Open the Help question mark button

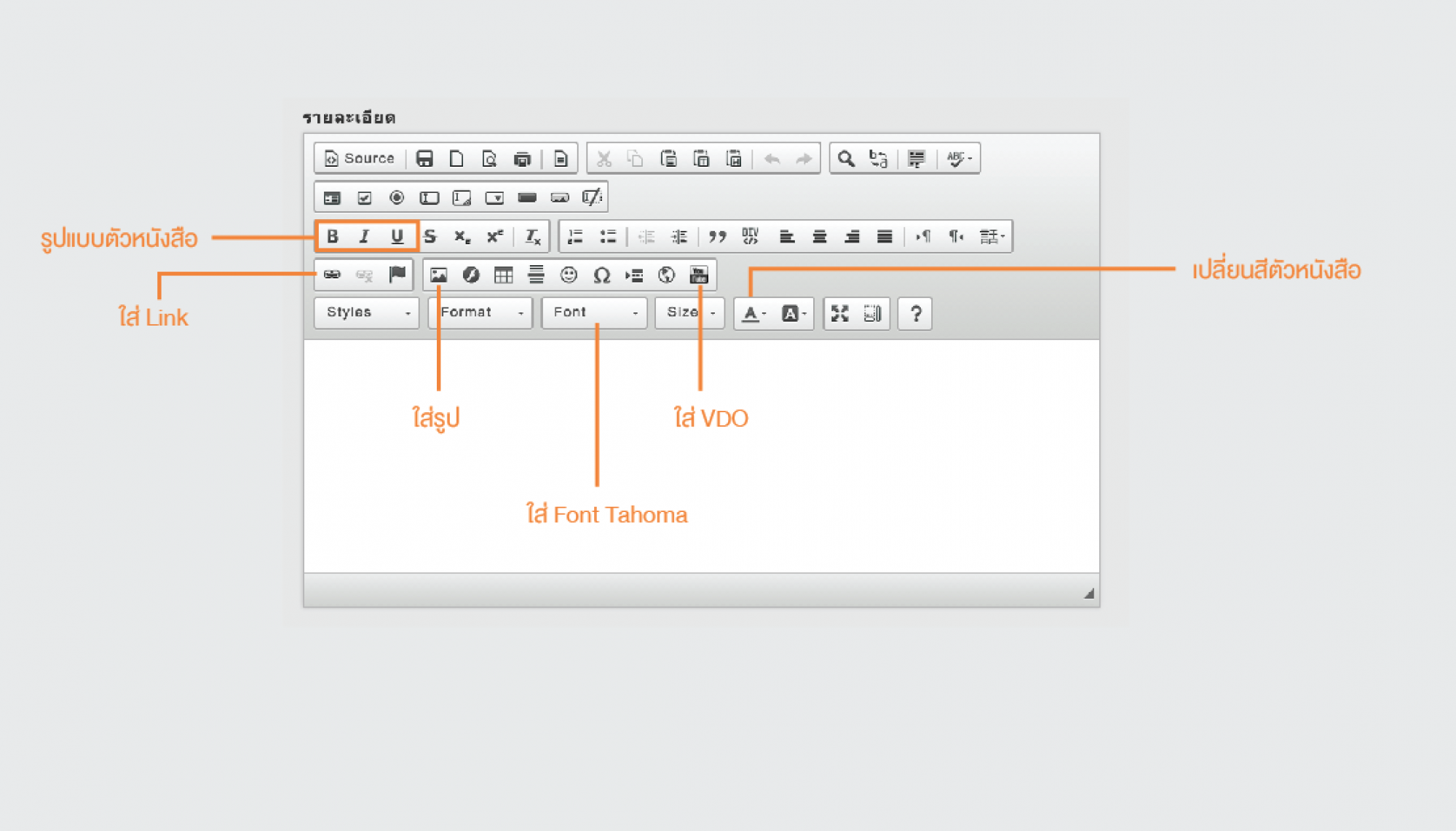(x=915, y=313)
